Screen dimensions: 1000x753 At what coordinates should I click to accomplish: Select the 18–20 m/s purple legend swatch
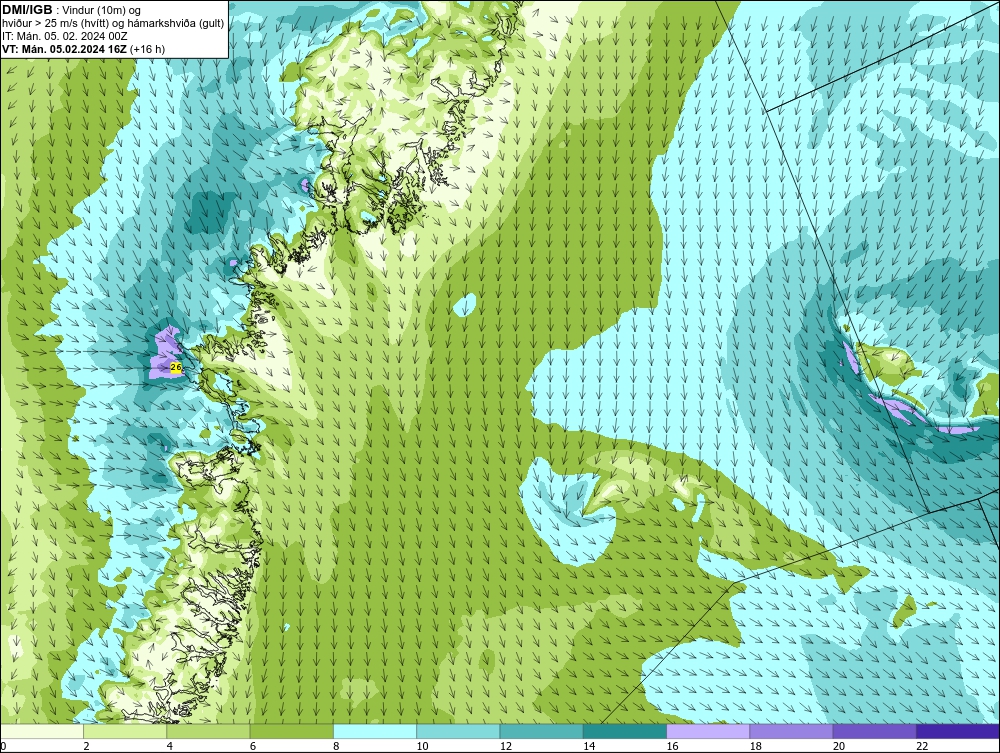click(x=791, y=731)
